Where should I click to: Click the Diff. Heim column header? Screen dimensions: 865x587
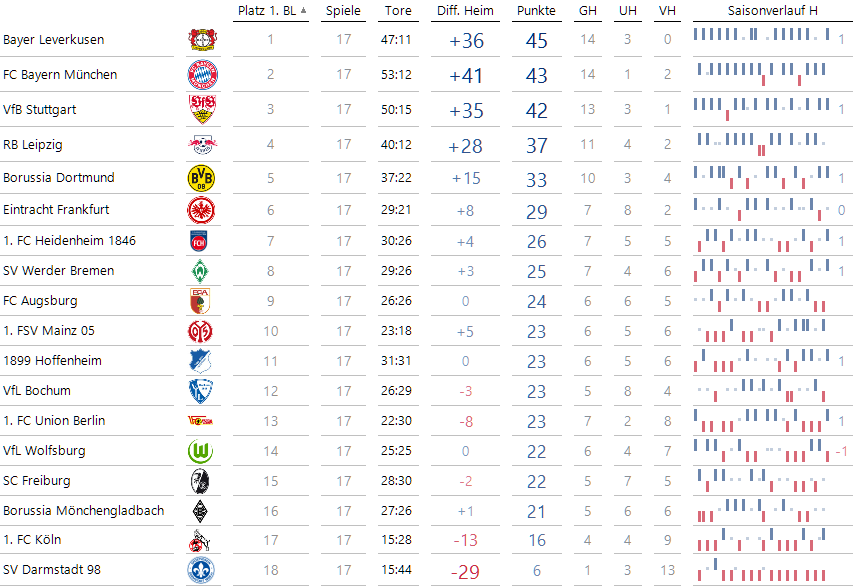pos(465,10)
